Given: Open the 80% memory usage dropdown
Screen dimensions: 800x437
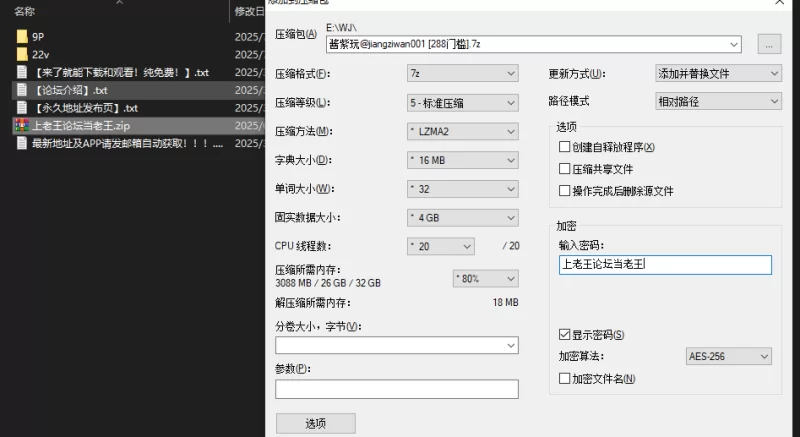Looking at the screenshot, I should tap(486, 278).
